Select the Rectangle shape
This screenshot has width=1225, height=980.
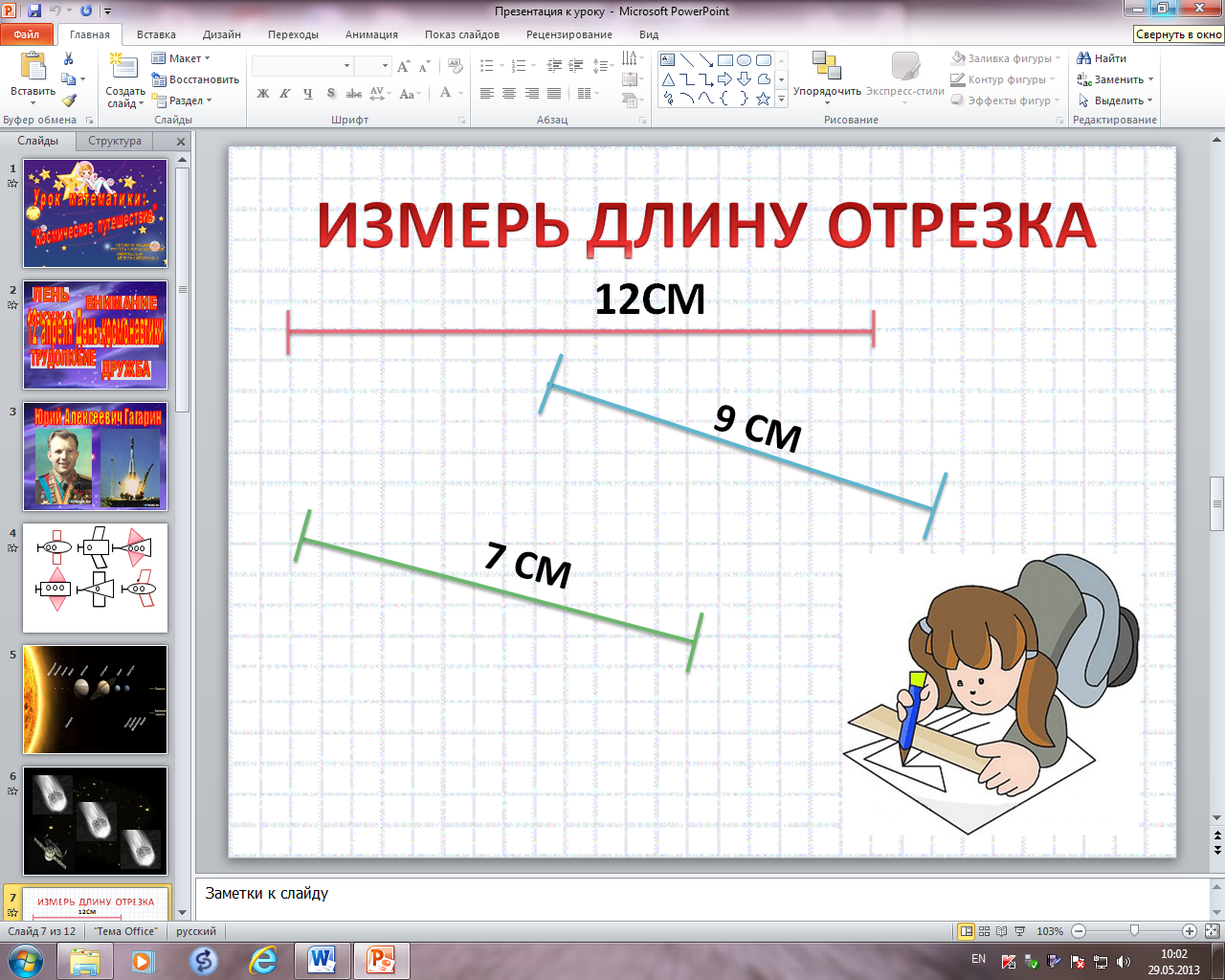pyautogui.click(x=725, y=60)
